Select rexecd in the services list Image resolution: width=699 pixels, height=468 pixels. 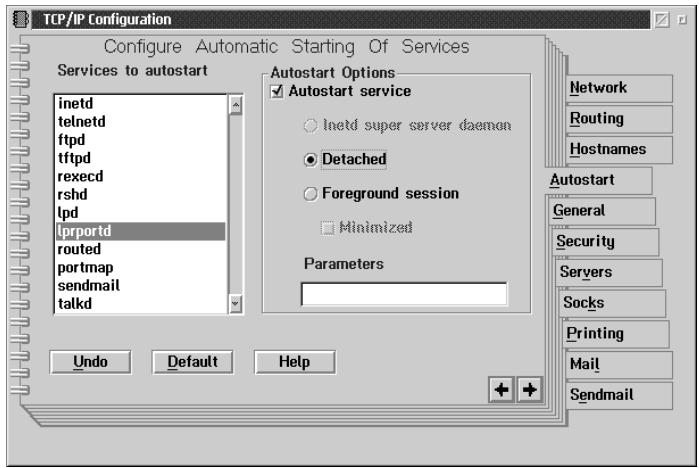pos(140,177)
